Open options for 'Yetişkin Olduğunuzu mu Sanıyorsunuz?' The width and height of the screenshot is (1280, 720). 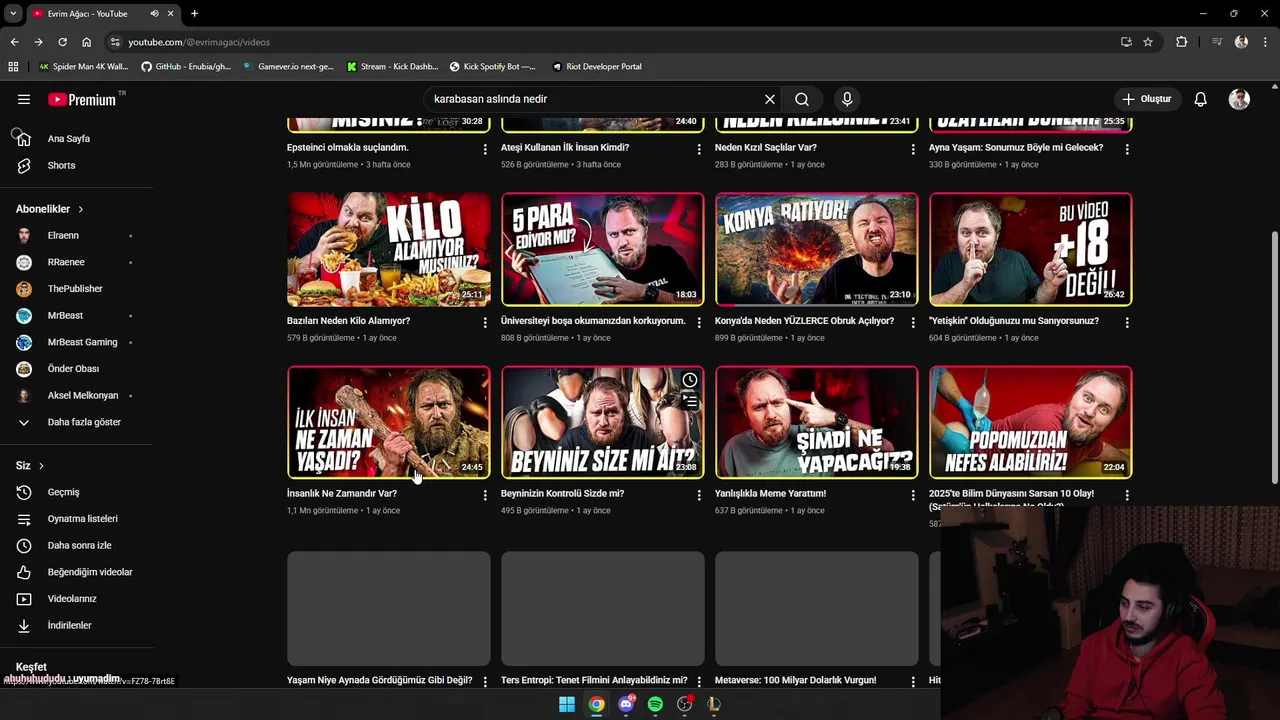[x=1127, y=323]
